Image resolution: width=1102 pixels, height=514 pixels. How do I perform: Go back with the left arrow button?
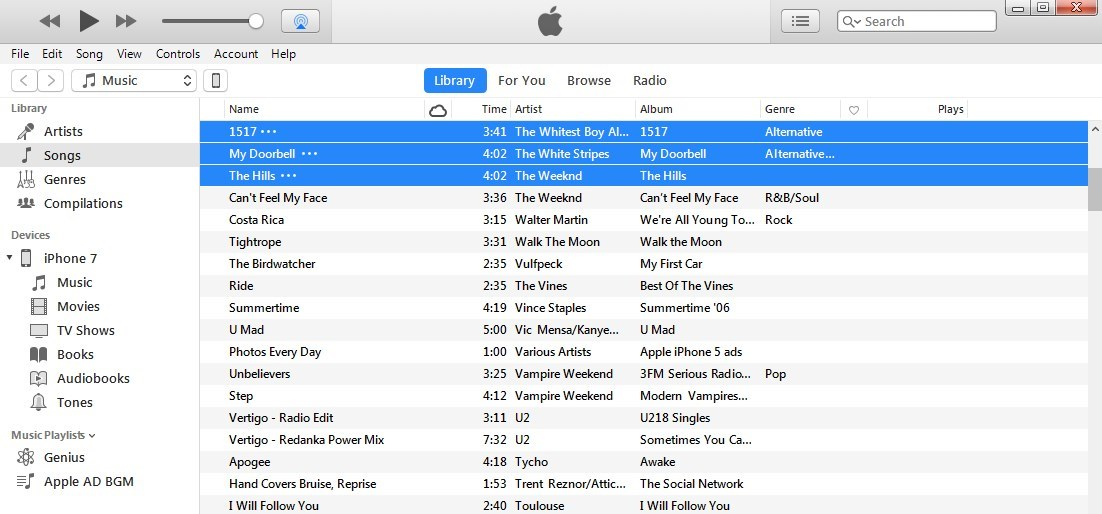coord(24,80)
